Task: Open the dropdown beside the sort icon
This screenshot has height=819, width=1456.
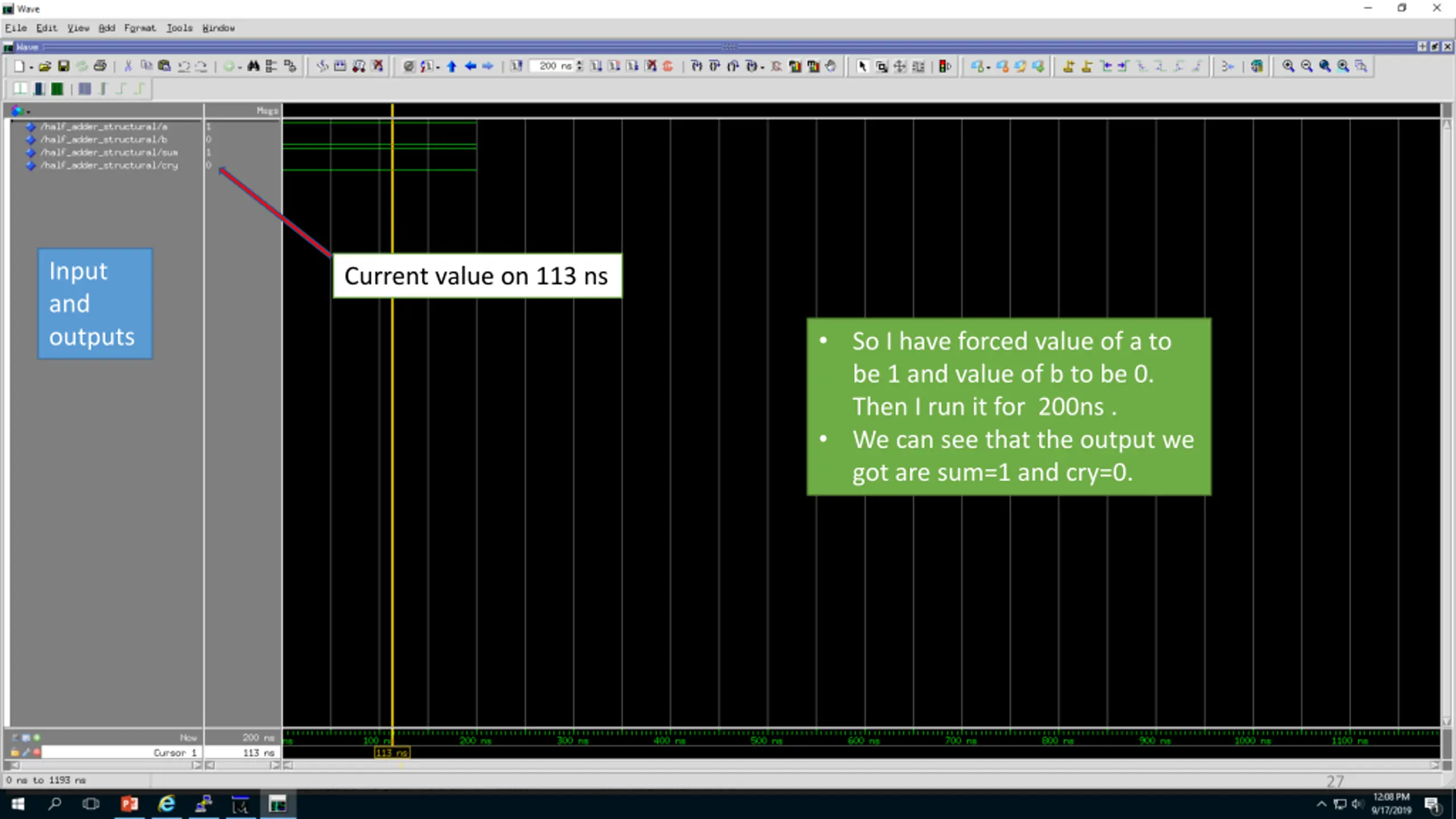Action: click(438, 68)
